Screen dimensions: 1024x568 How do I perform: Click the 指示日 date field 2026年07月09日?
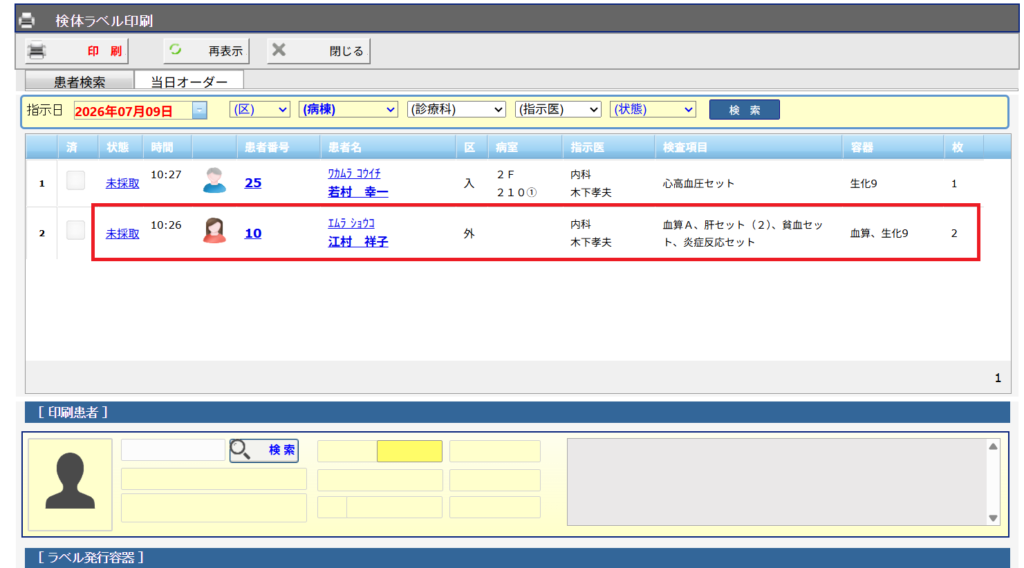[x=133, y=110]
